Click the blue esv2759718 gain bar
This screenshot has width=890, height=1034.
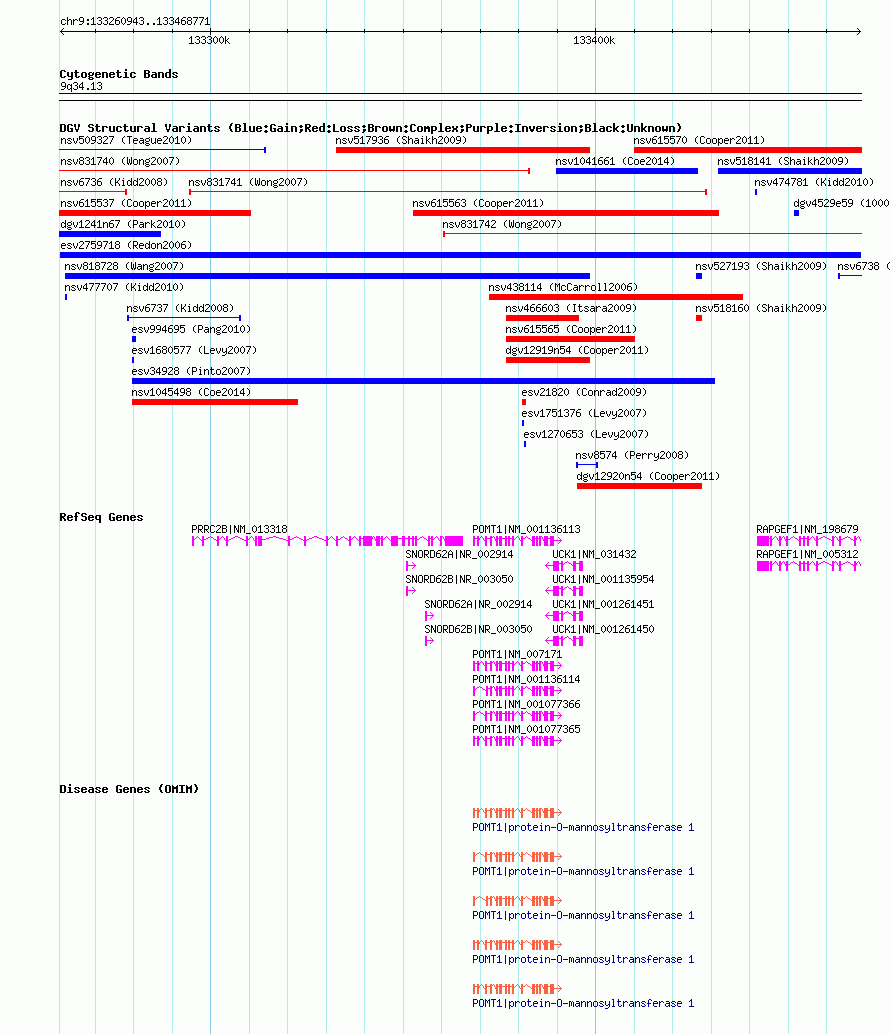pos(460,255)
